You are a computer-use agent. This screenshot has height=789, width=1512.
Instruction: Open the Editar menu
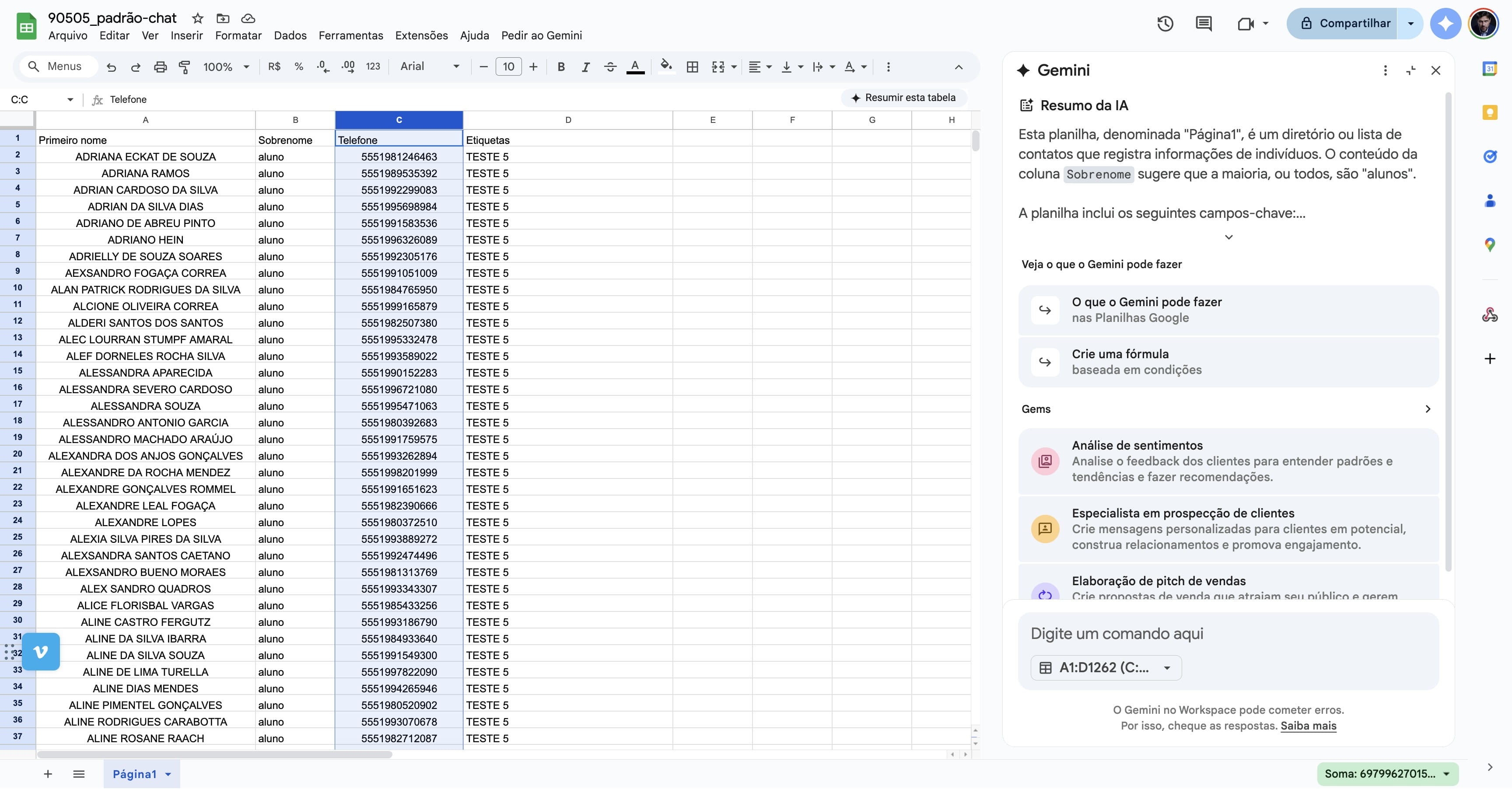[x=115, y=35]
